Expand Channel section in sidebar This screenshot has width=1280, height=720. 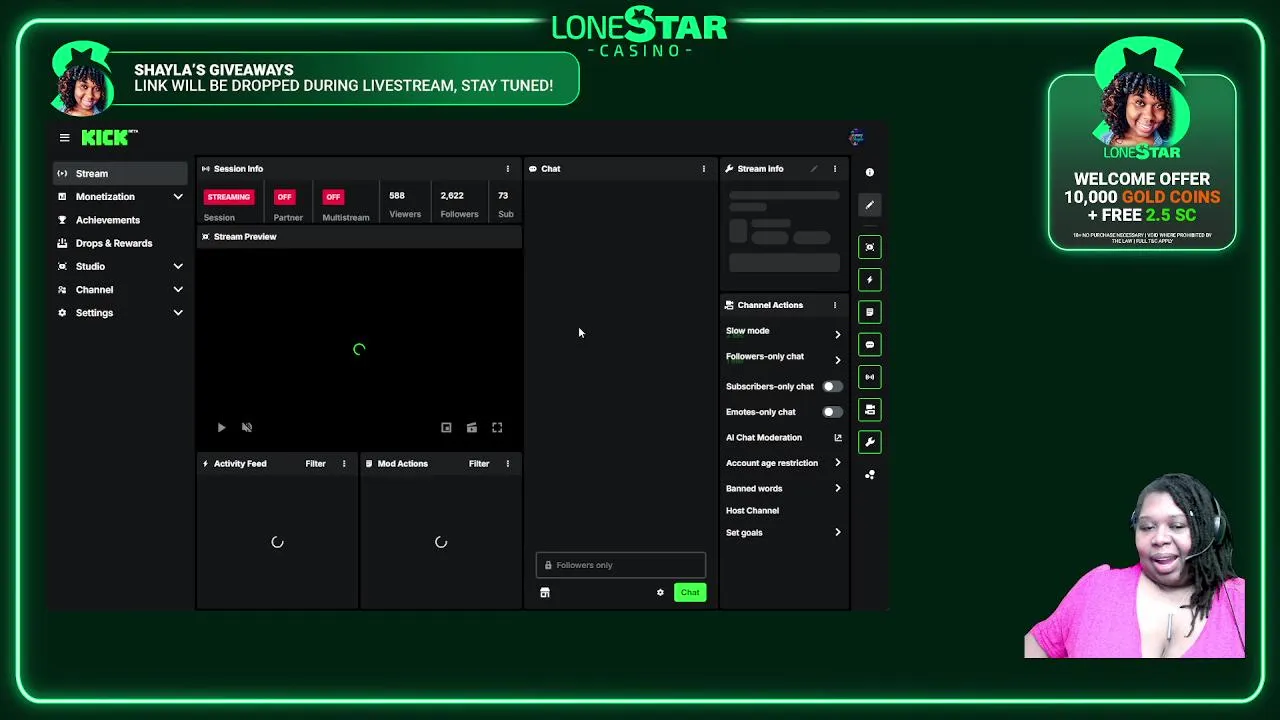click(x=119, y=290)
